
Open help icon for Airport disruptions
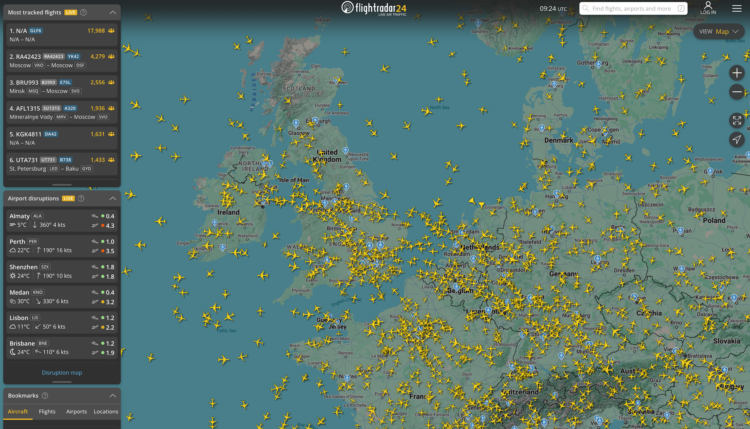click(x=81, y=198)
